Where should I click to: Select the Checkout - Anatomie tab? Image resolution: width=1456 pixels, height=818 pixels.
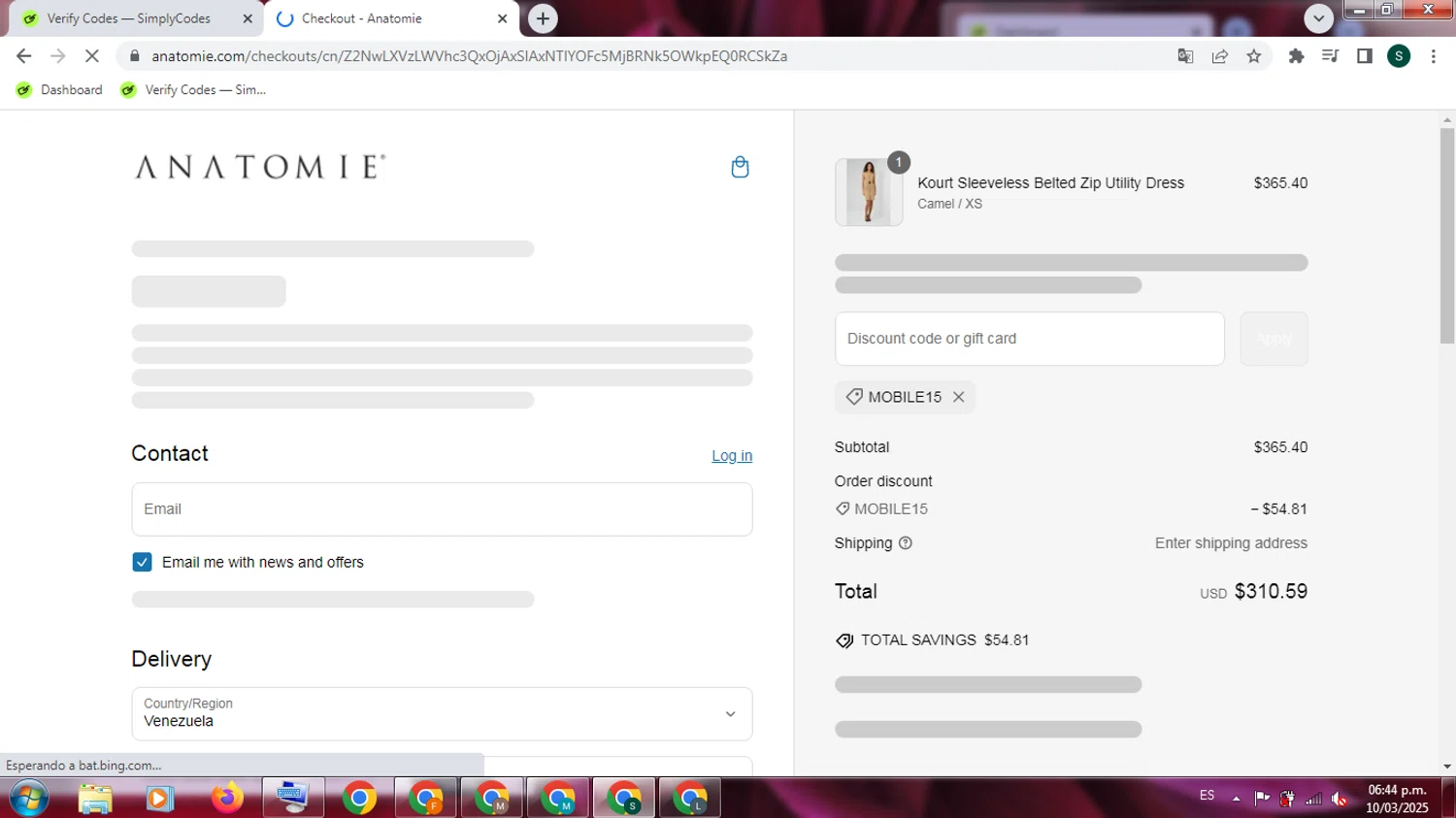click(x=391, y=18)
